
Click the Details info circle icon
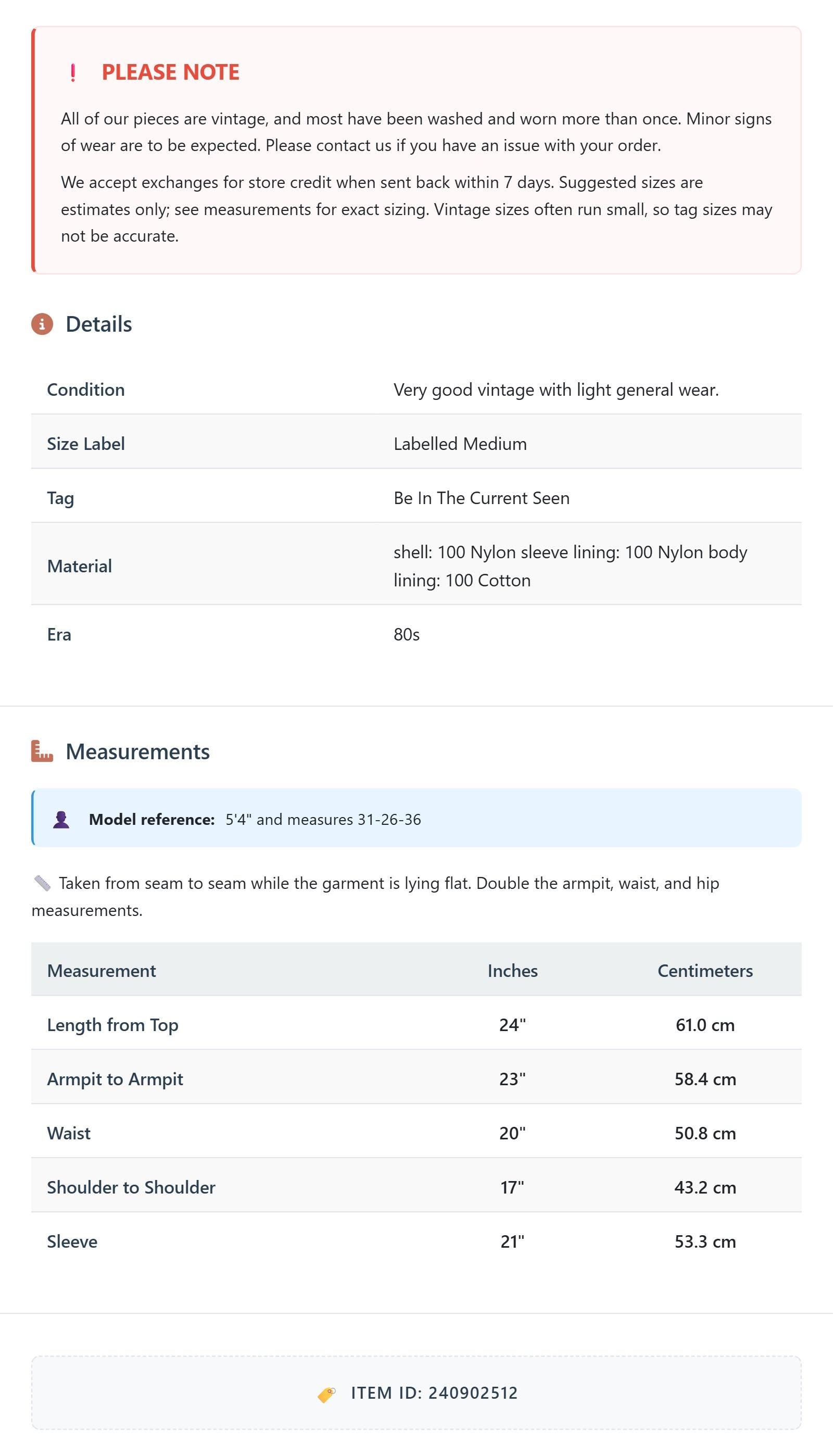(x=42, y=323)
